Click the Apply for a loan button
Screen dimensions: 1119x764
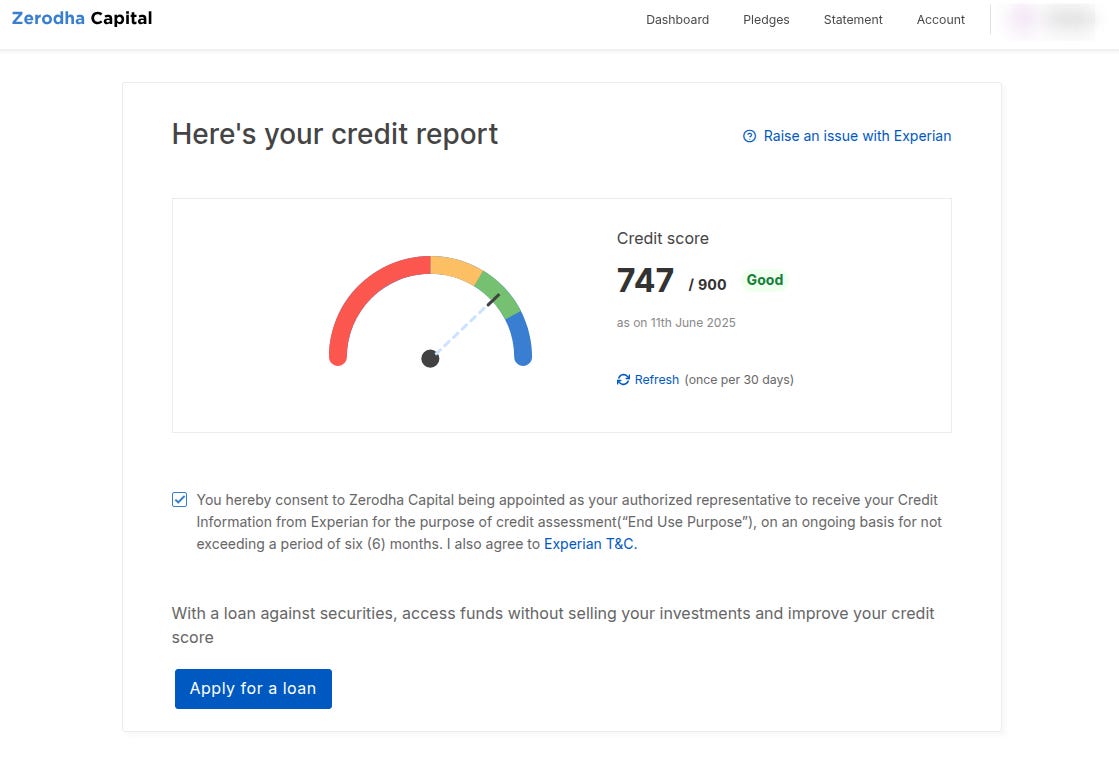coord(253,688)
